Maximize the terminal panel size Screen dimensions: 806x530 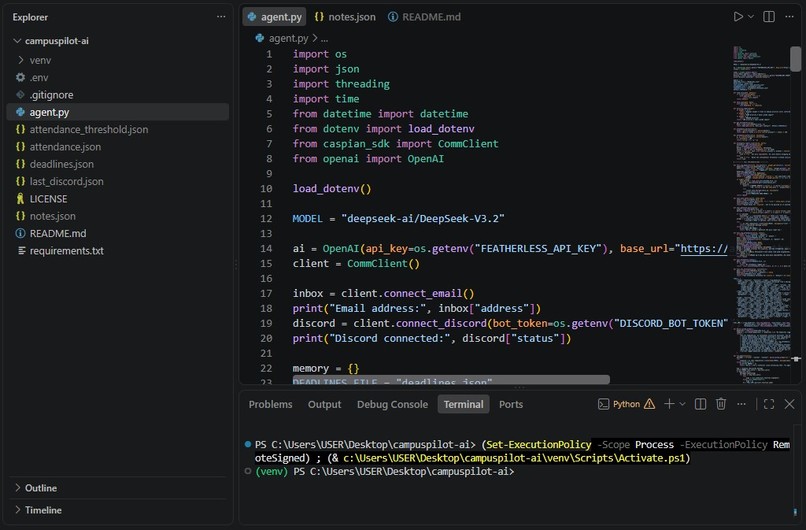[769, 404]
